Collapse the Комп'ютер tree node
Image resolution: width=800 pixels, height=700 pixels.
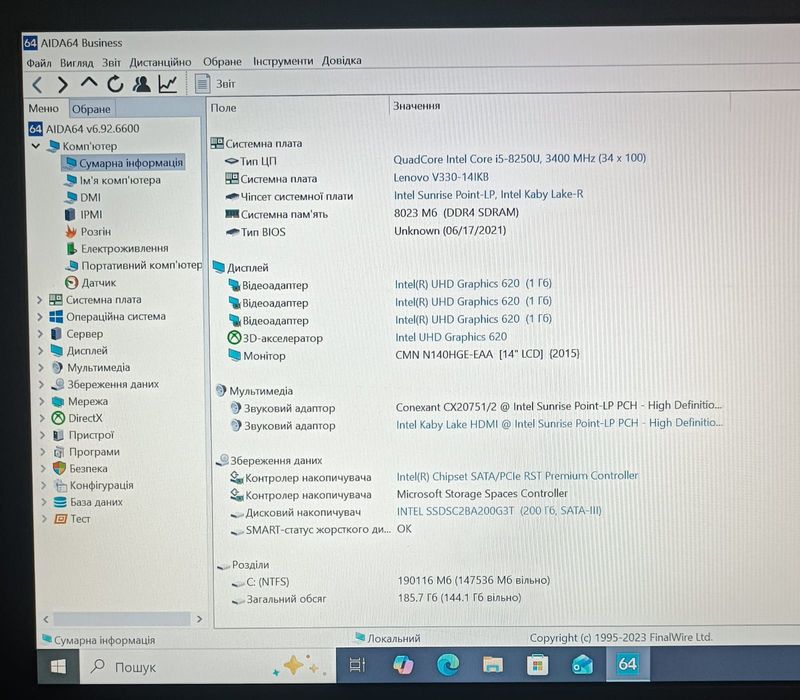36,146
